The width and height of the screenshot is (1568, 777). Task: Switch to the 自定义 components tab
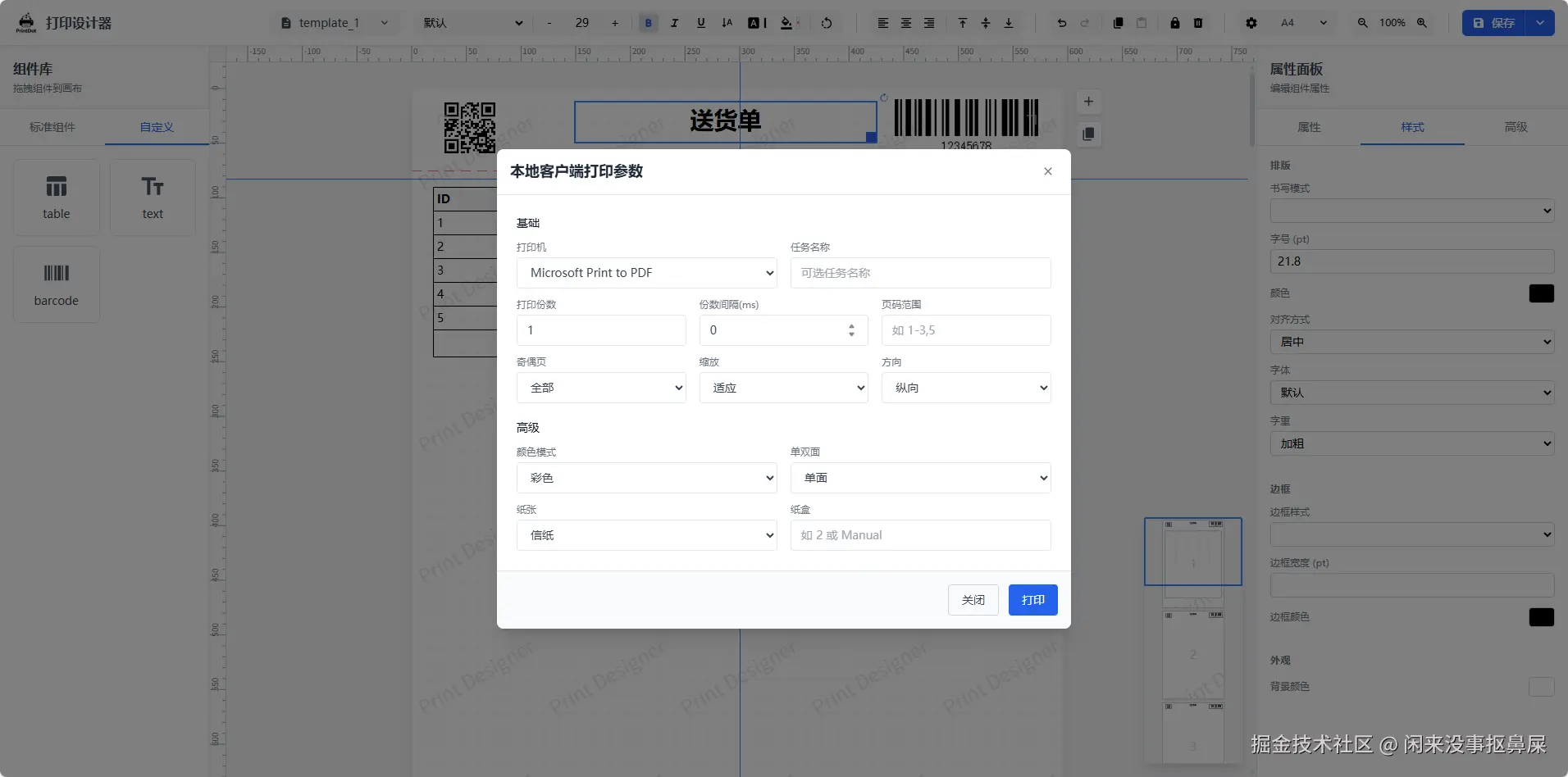pyautogui.click(x=157, y=127)
